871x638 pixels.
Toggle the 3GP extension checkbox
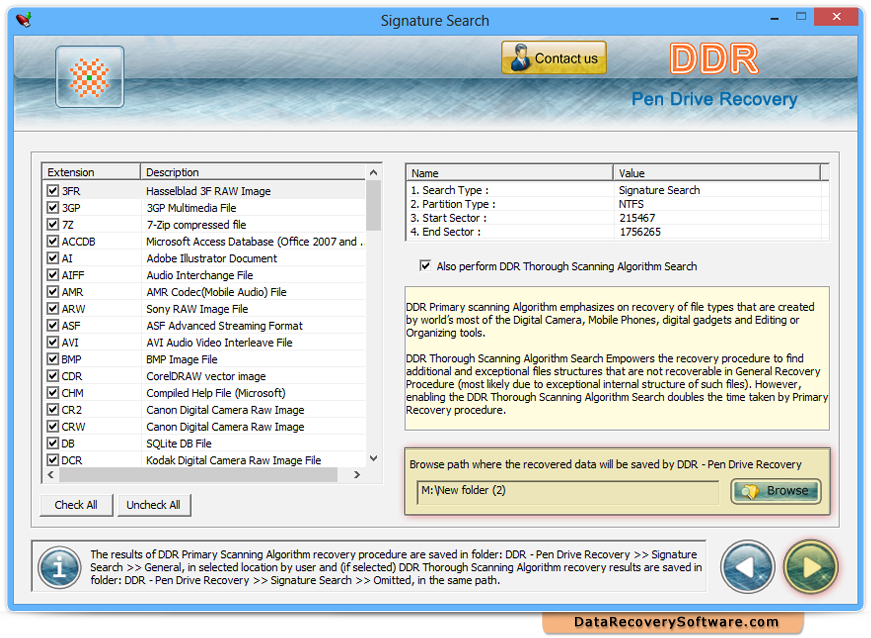(53, 208)
